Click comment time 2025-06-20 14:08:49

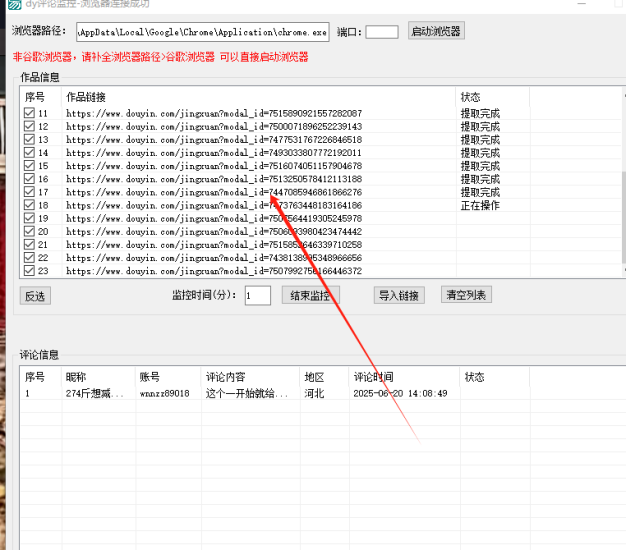click(x=400, y=394)
